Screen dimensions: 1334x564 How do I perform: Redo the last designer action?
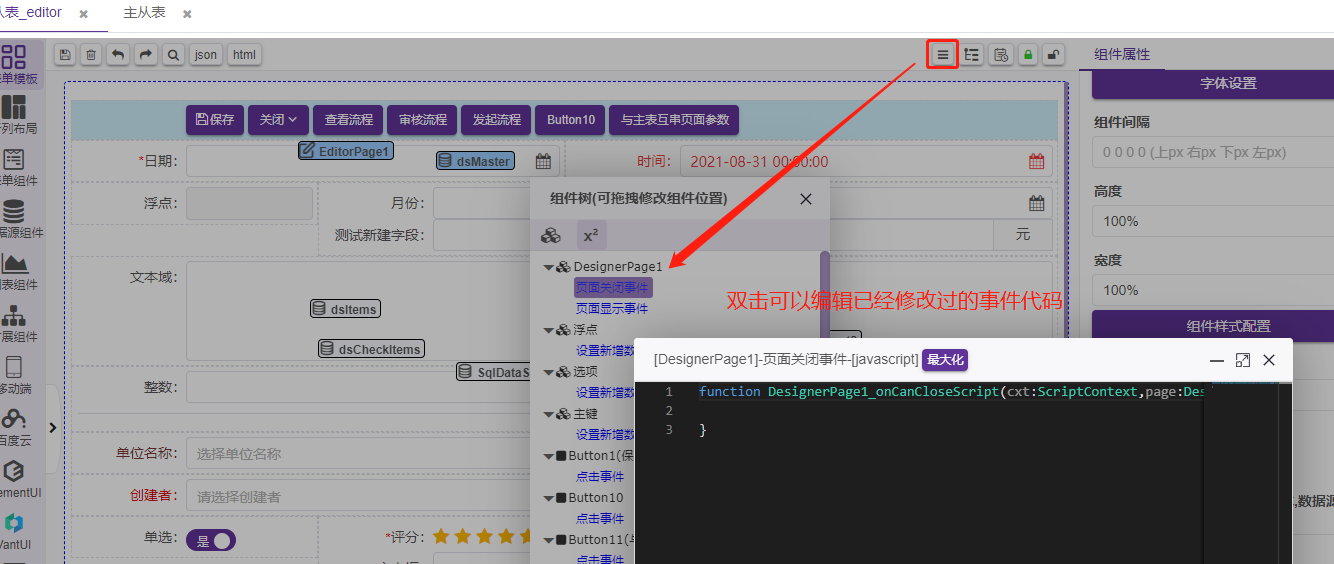146,55
